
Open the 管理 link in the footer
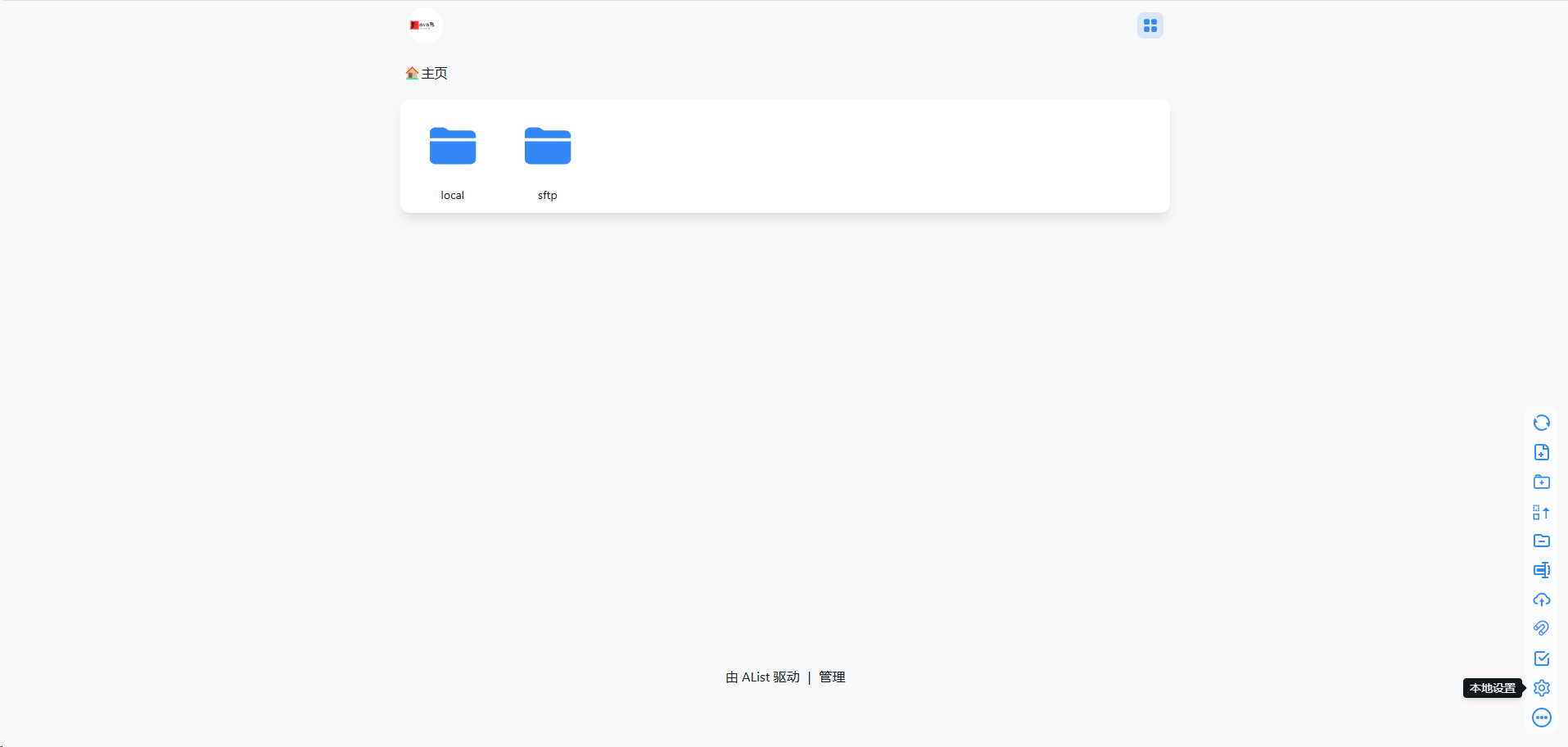point(832,677)
